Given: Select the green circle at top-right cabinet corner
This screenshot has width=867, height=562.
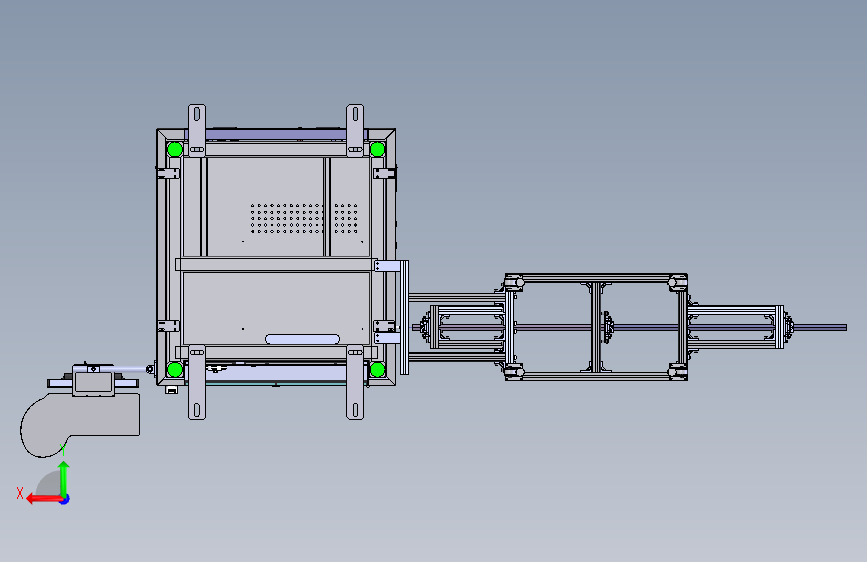Looking at the screenshot, I should click(x=378, y=149).
